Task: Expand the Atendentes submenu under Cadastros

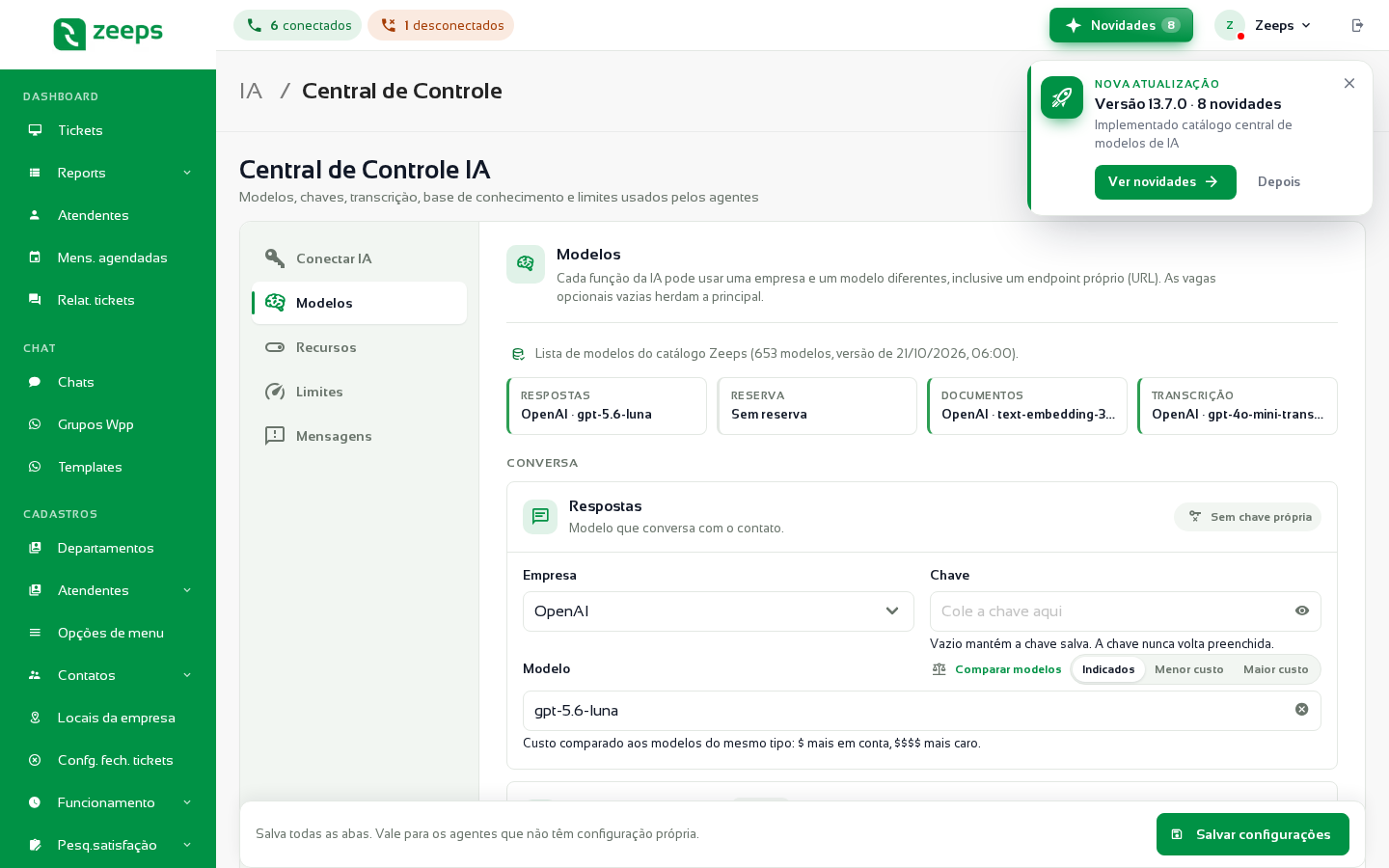Action: click(x=187, y=590)
